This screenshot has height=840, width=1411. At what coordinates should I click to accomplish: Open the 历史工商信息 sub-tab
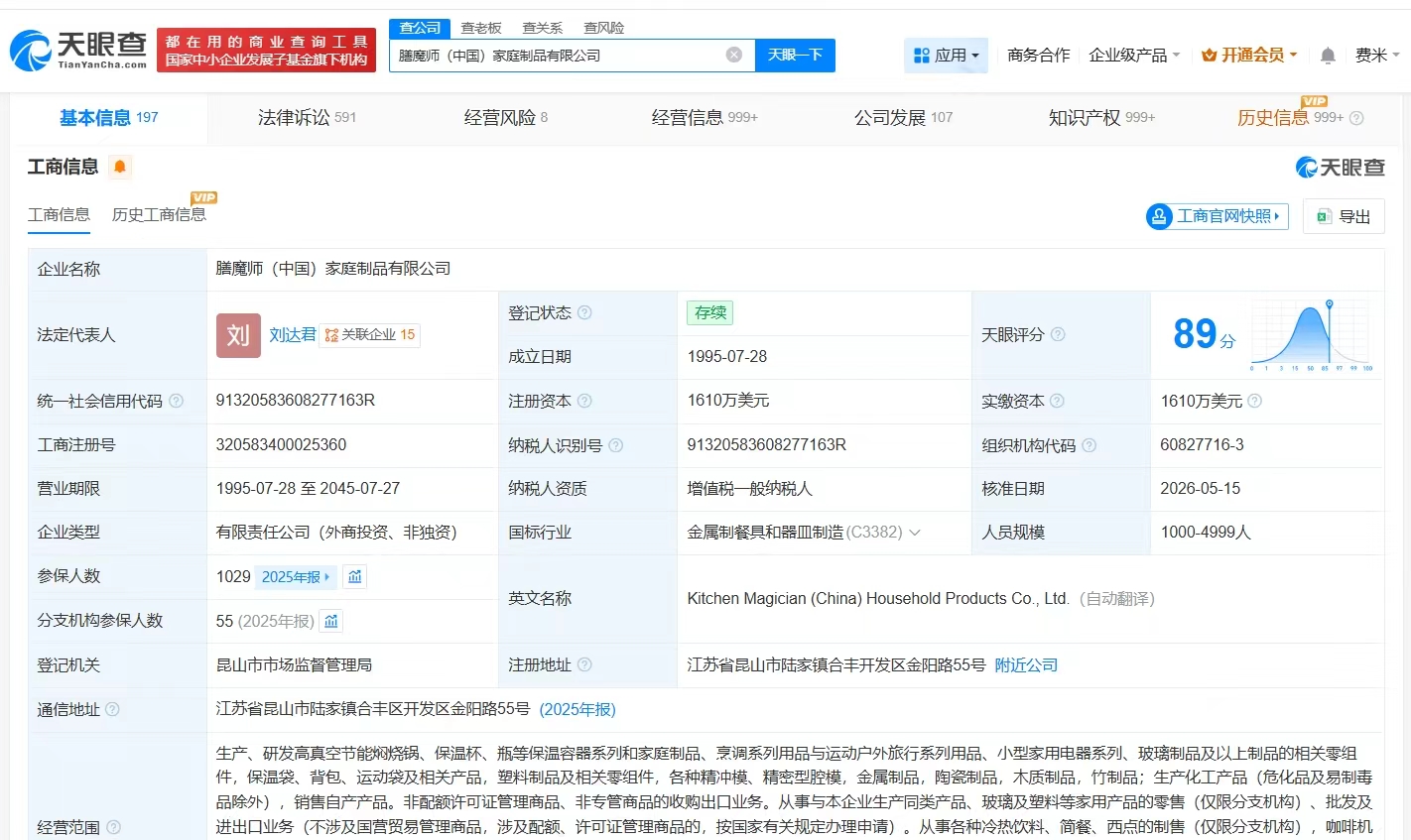click(x=159, y=214)
